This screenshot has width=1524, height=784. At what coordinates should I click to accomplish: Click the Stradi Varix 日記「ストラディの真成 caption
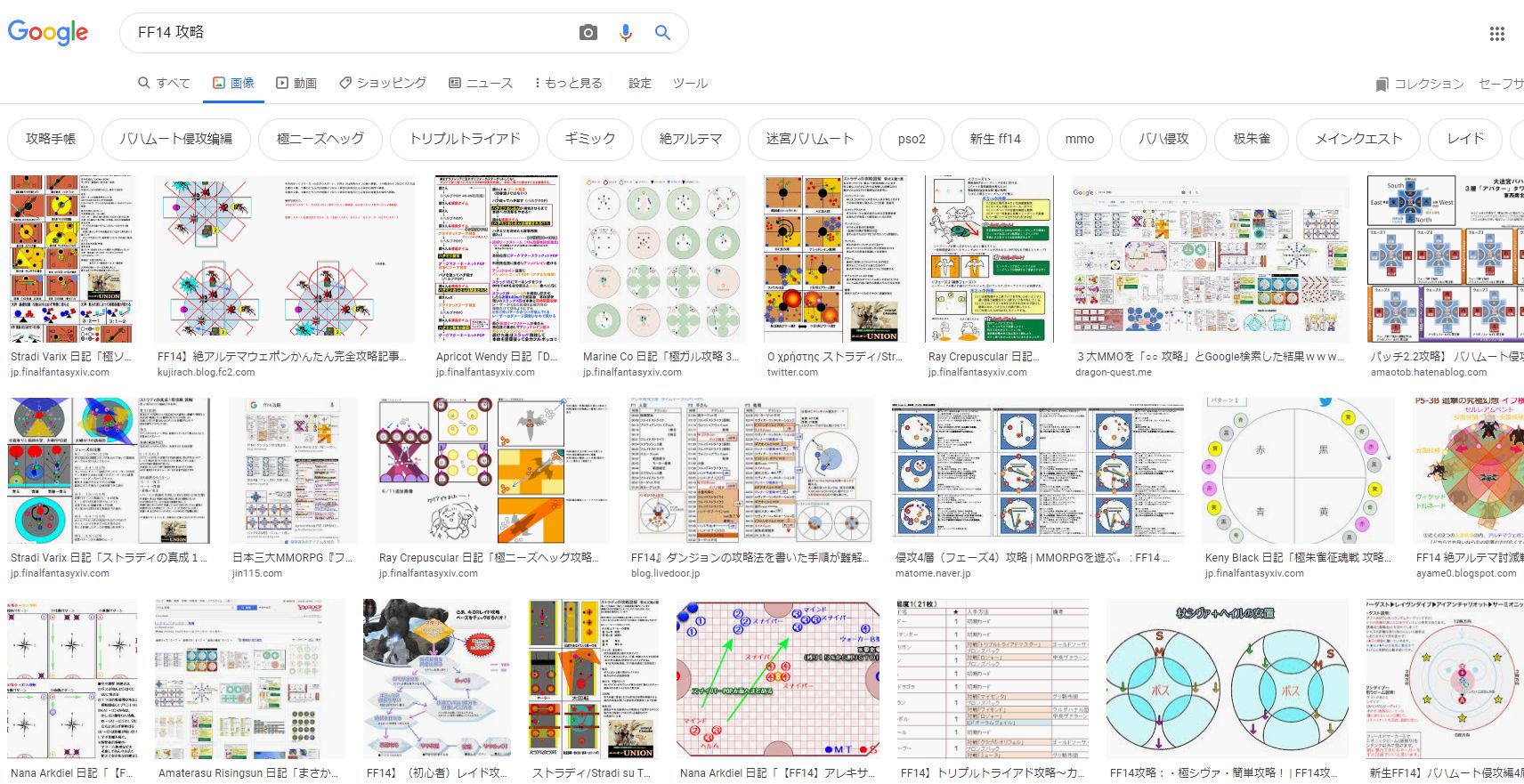109,557
